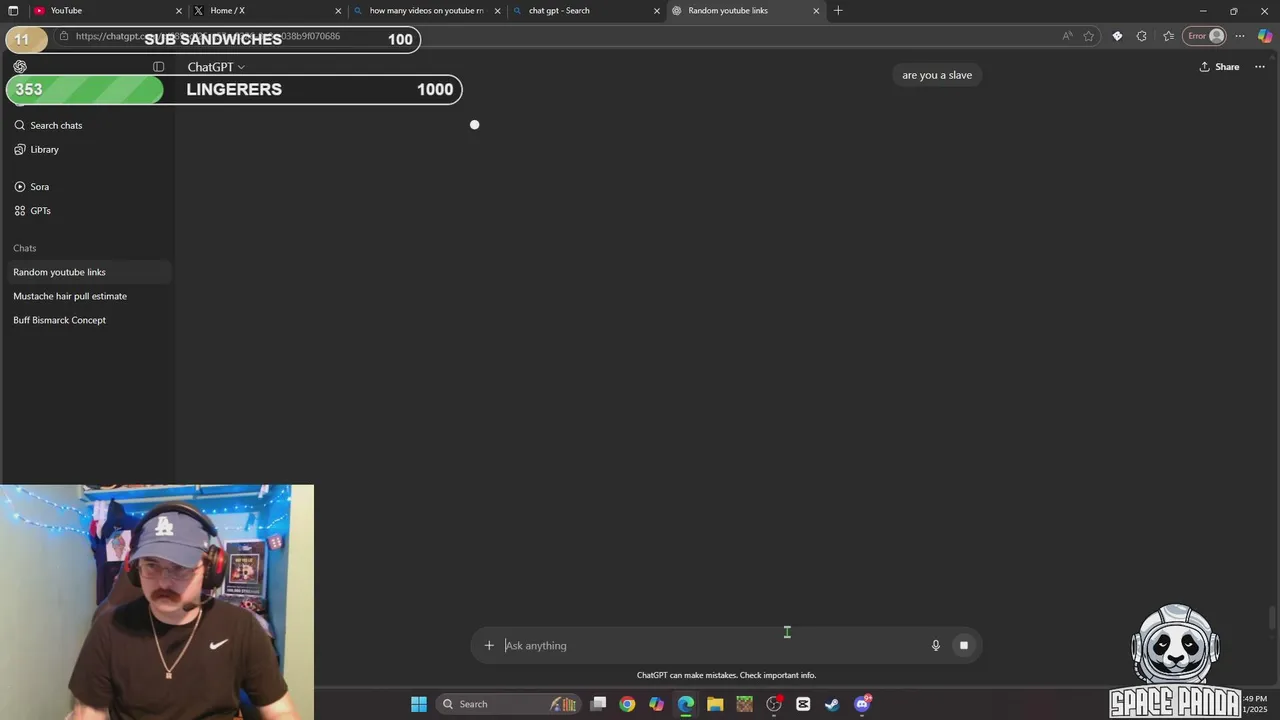The width and height of the screenshot is (1280, 720).
Task: Activate the microphone dictation icon
Action: pyautogui.click(x=936, y=646)
